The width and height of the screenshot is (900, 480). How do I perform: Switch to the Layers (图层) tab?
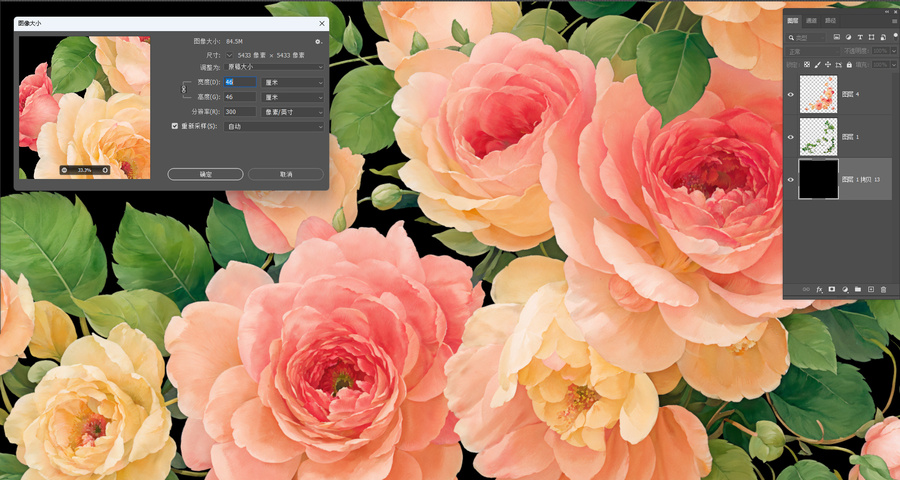point(793,21)
